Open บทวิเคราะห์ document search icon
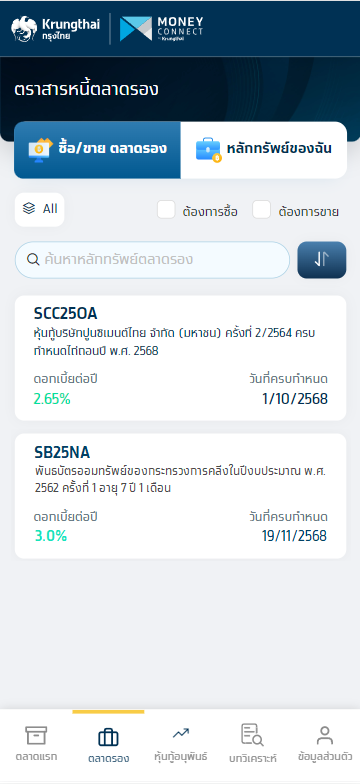Viewport: 360px width, 784px height. click(x=252, y=734)
